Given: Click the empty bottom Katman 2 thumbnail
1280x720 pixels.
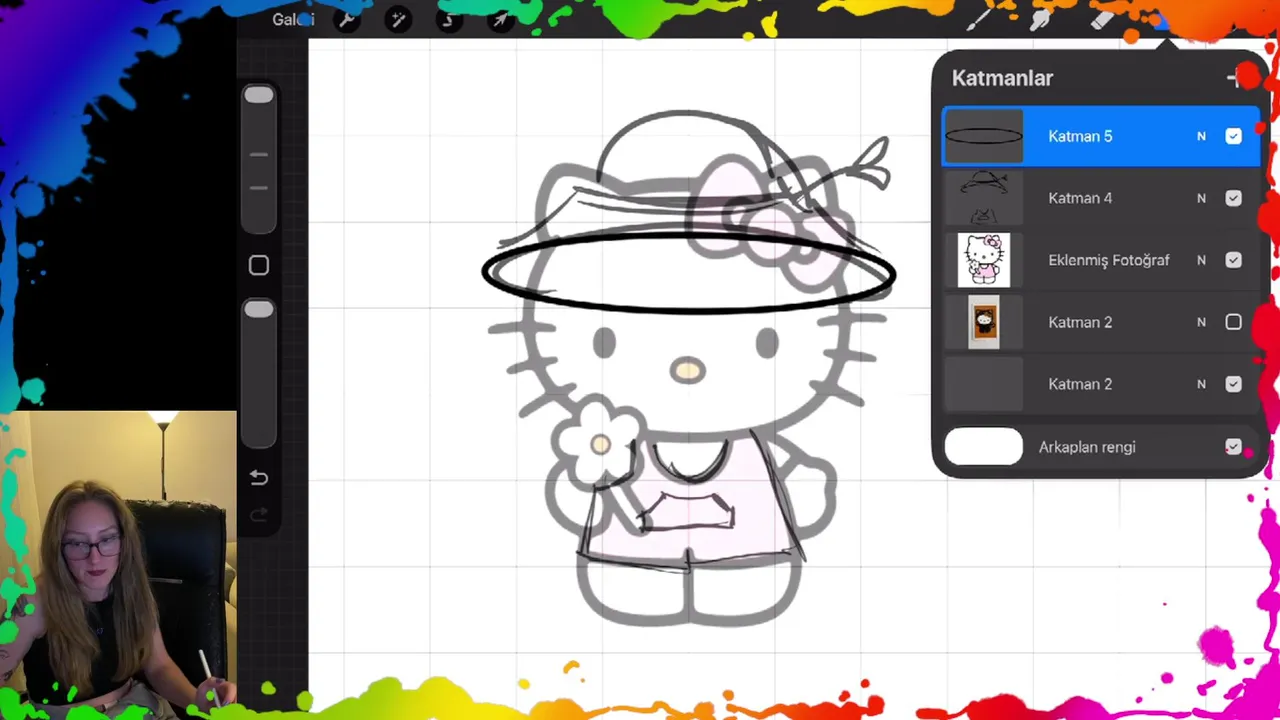Looking at the screenshot, I should coord(984,384).
